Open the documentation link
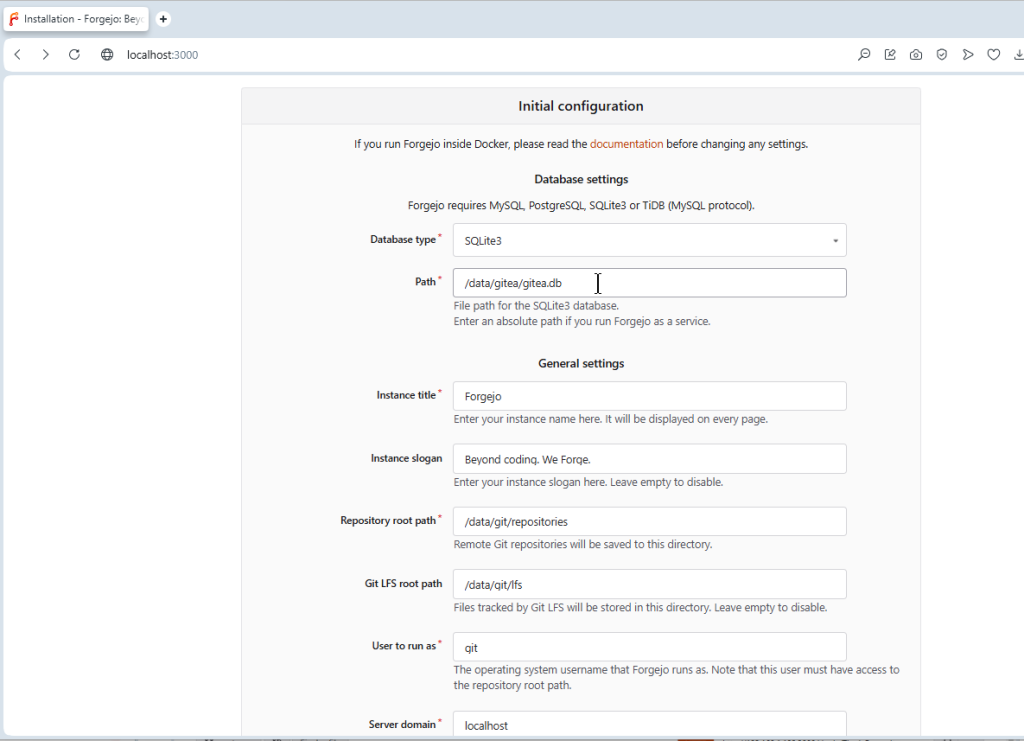The height and width of the screenshot is (741, 1024). pyautogui.click(x=626, y=144)
